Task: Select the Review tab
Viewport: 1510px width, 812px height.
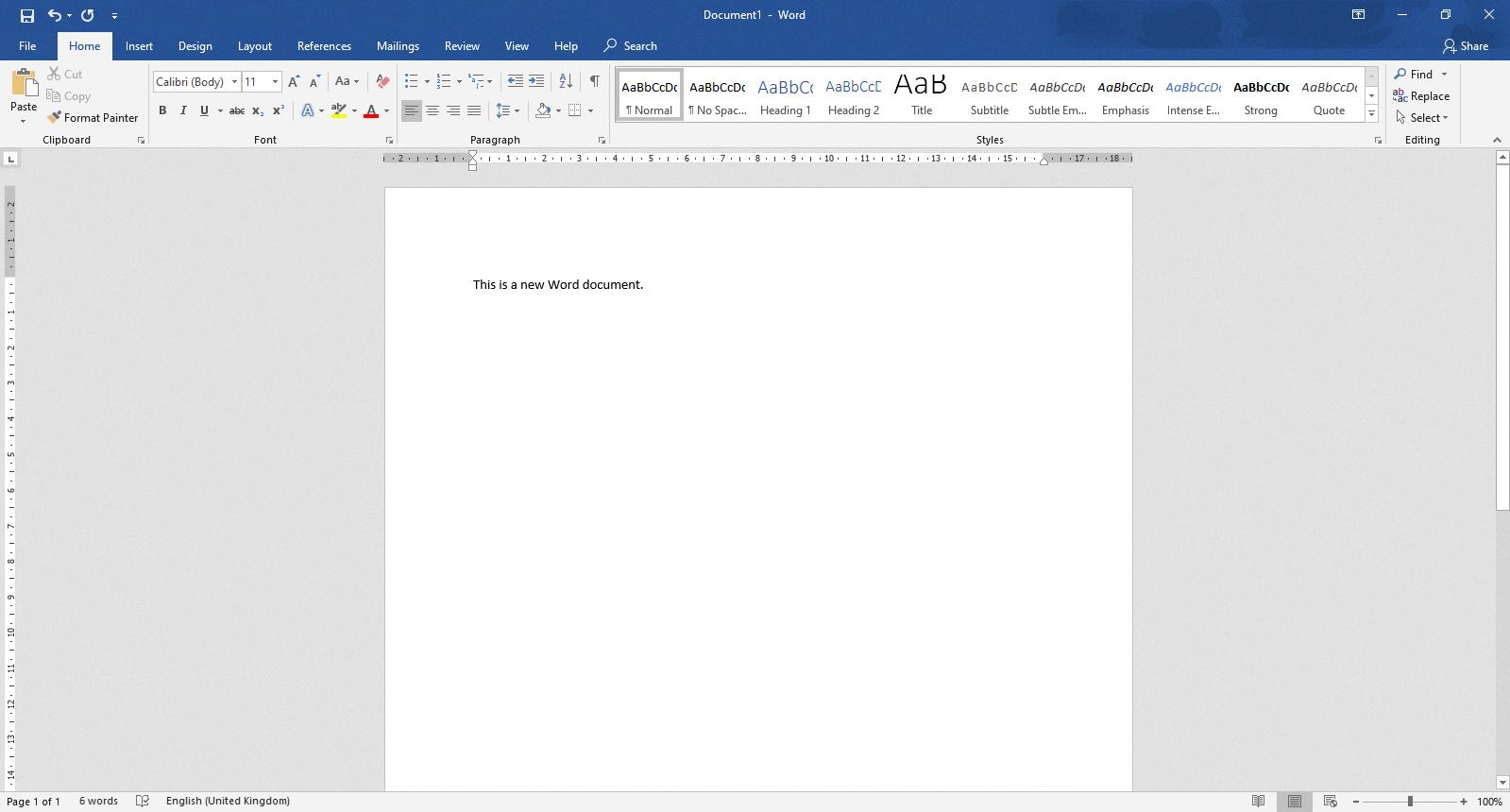Action: (x=462, y=45)
